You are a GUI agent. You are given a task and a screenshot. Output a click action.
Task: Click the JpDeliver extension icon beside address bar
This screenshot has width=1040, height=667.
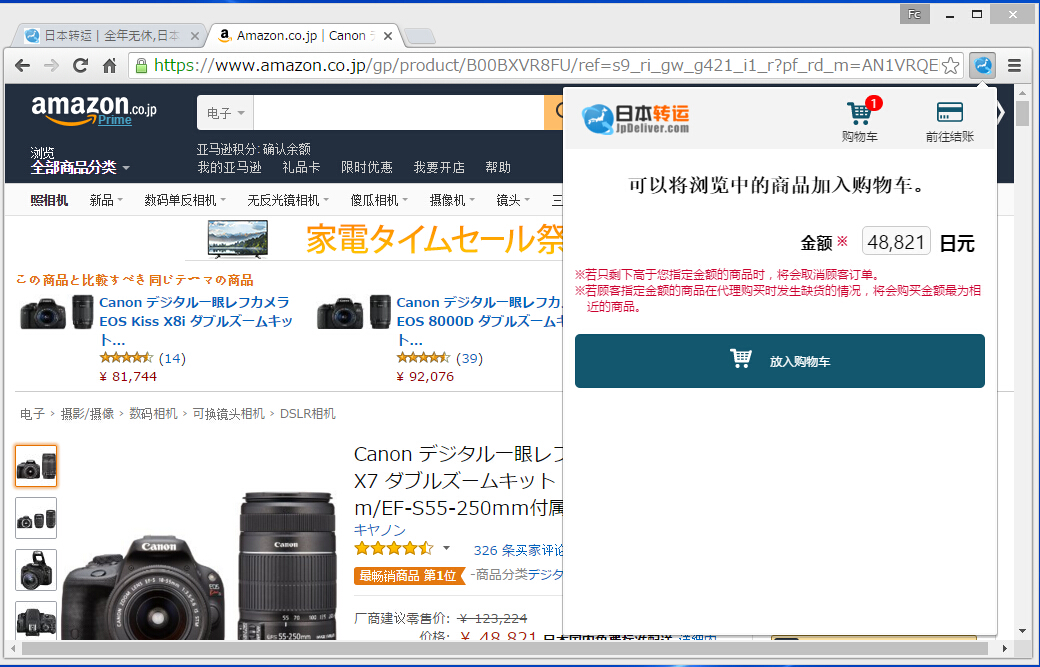(982, 66)
